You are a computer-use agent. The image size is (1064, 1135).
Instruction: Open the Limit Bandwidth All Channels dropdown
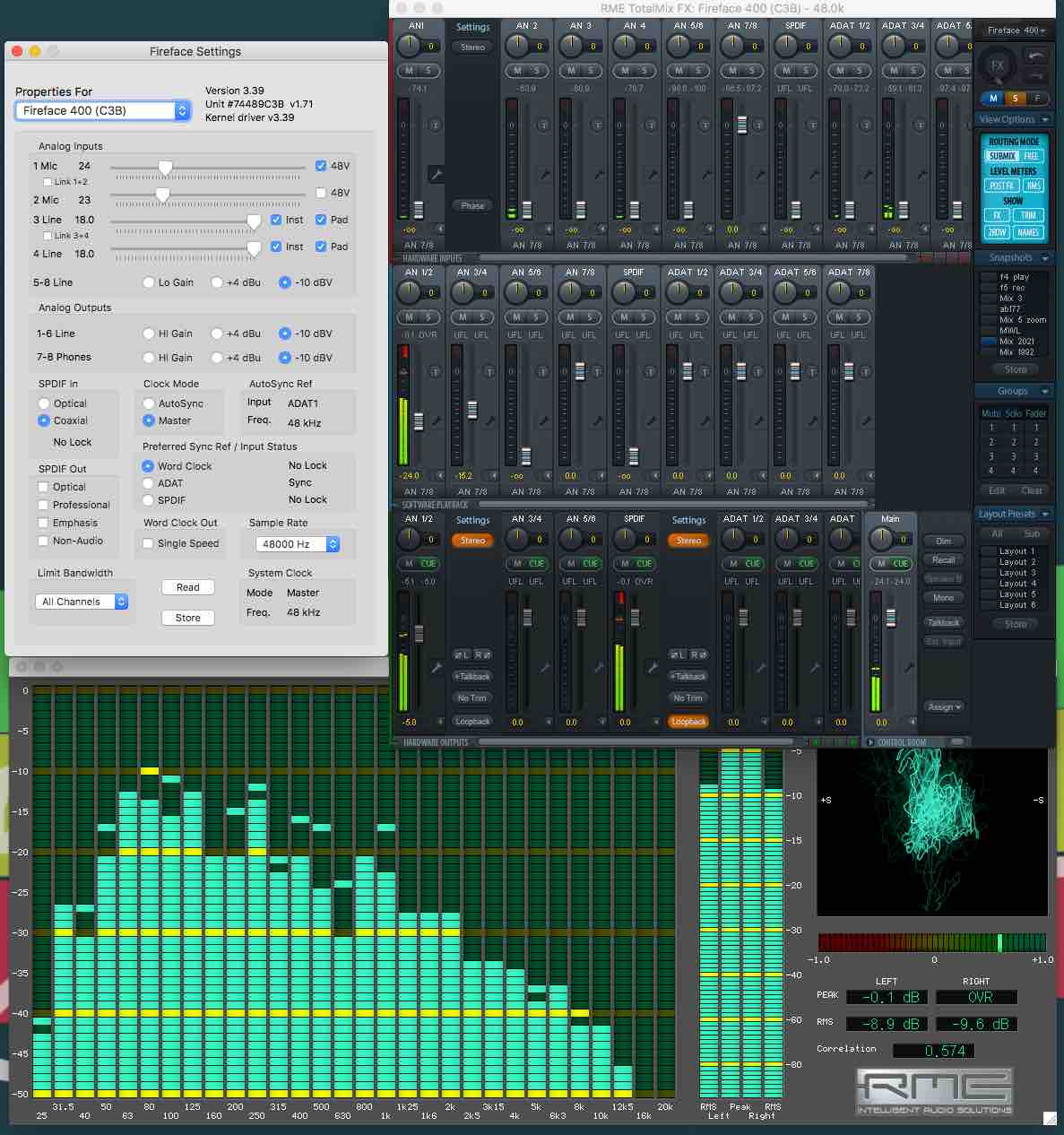(82, 602)
